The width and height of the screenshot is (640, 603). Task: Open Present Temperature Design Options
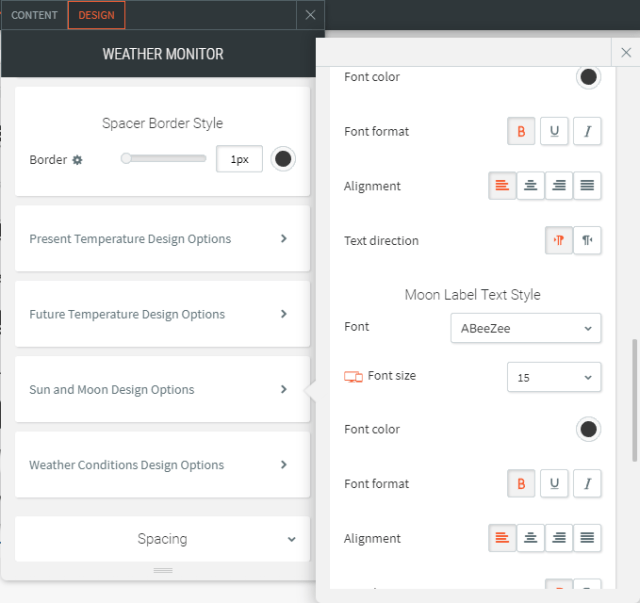pyautogui.click(x=162, y=239)
